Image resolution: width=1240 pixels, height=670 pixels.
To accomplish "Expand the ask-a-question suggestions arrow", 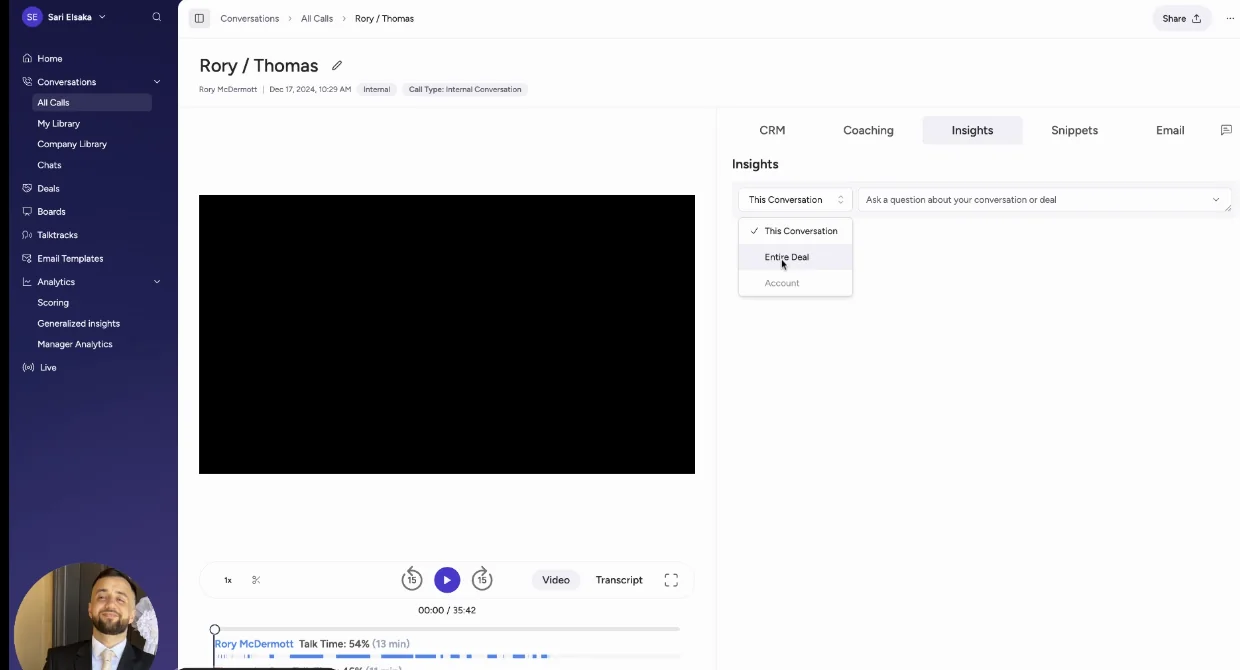I will (x=1216, y=200).
